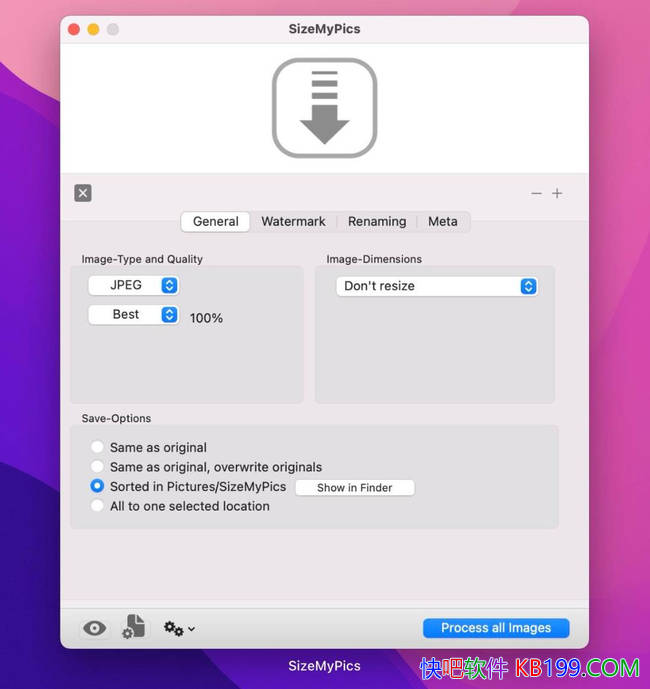Open the Renaming tab
650x689 pixels.
pos(377,221)
